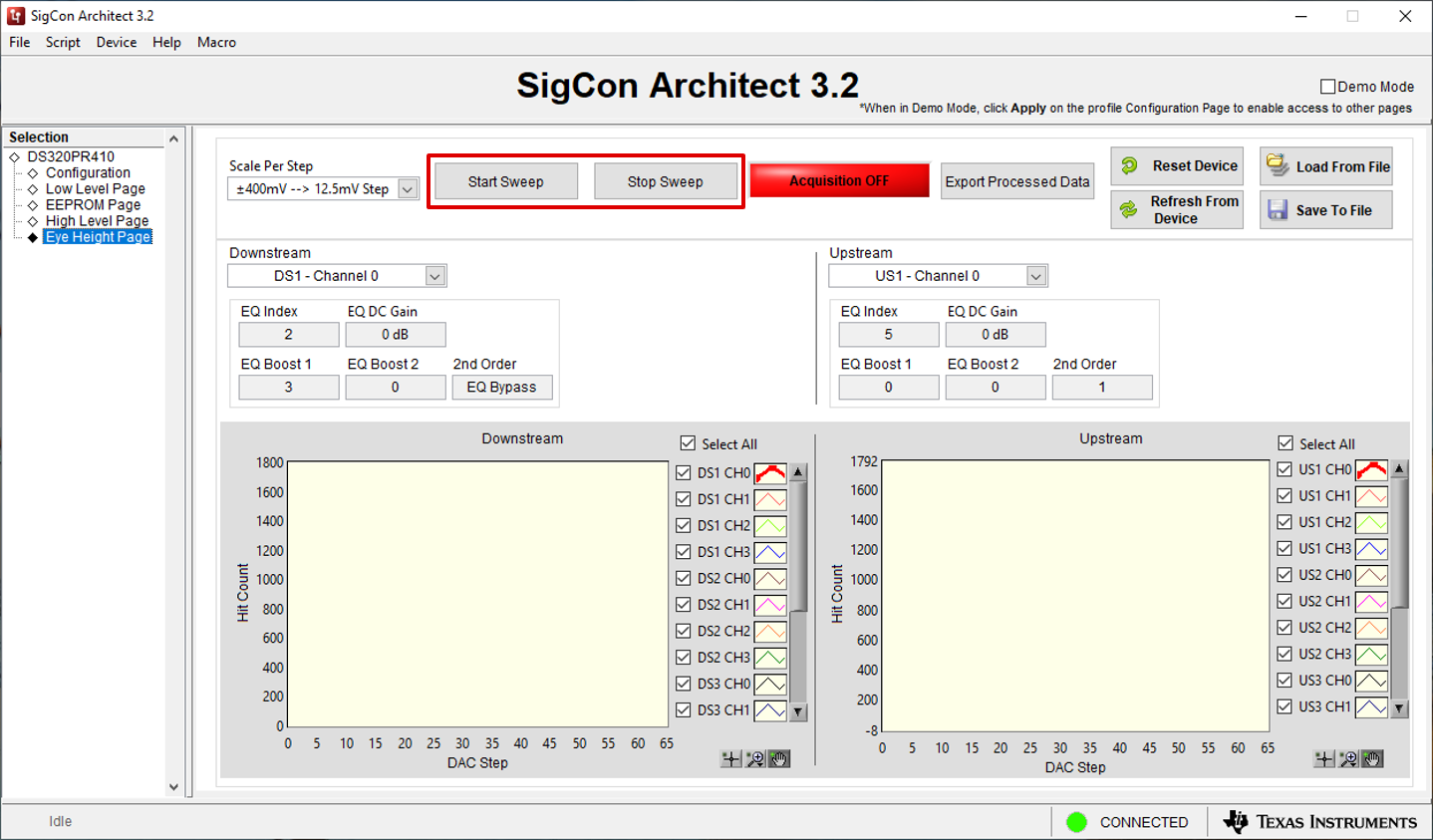Open the Scale Per Step dropdown
This screenshot has width=1433, height=840.
click(408, 189)
